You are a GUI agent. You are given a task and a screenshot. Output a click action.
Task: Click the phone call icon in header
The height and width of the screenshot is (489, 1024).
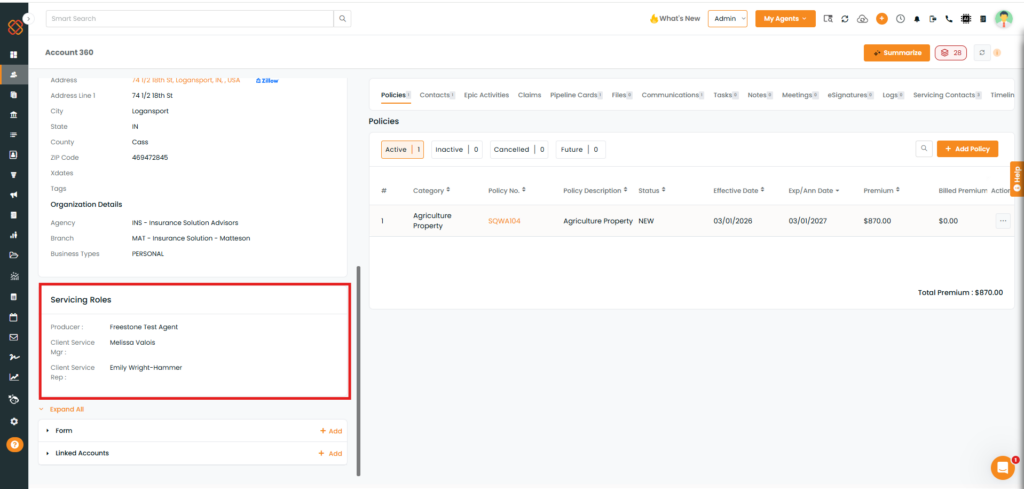949,19
